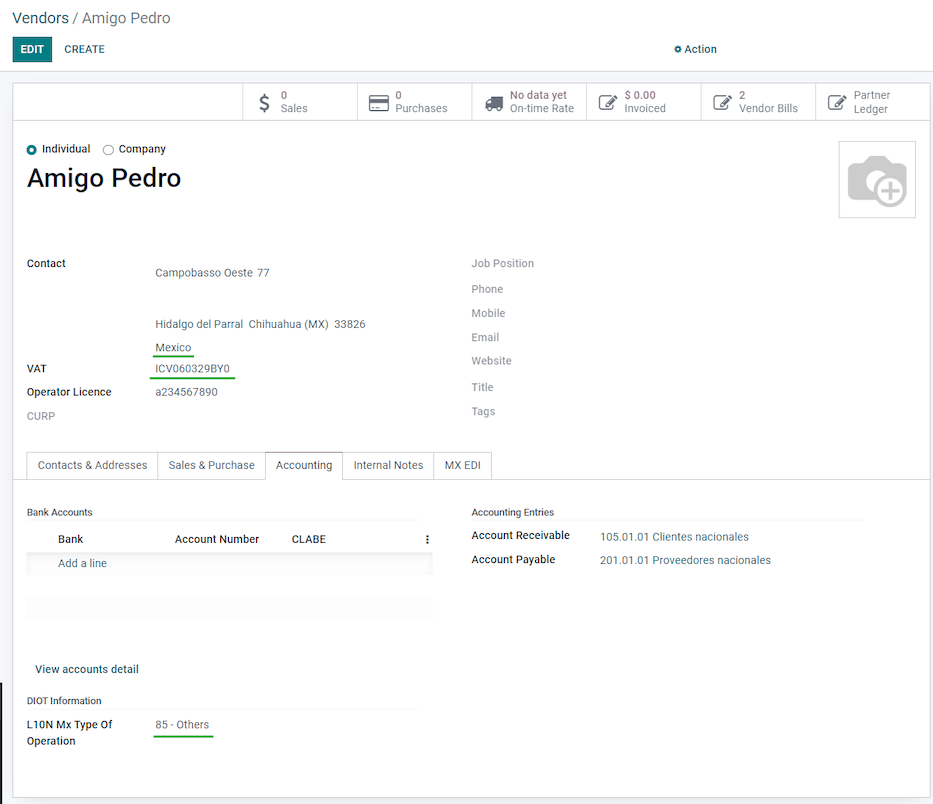
Task: Click Add a line in Bank Accounts
Action: tap(82, 563)
